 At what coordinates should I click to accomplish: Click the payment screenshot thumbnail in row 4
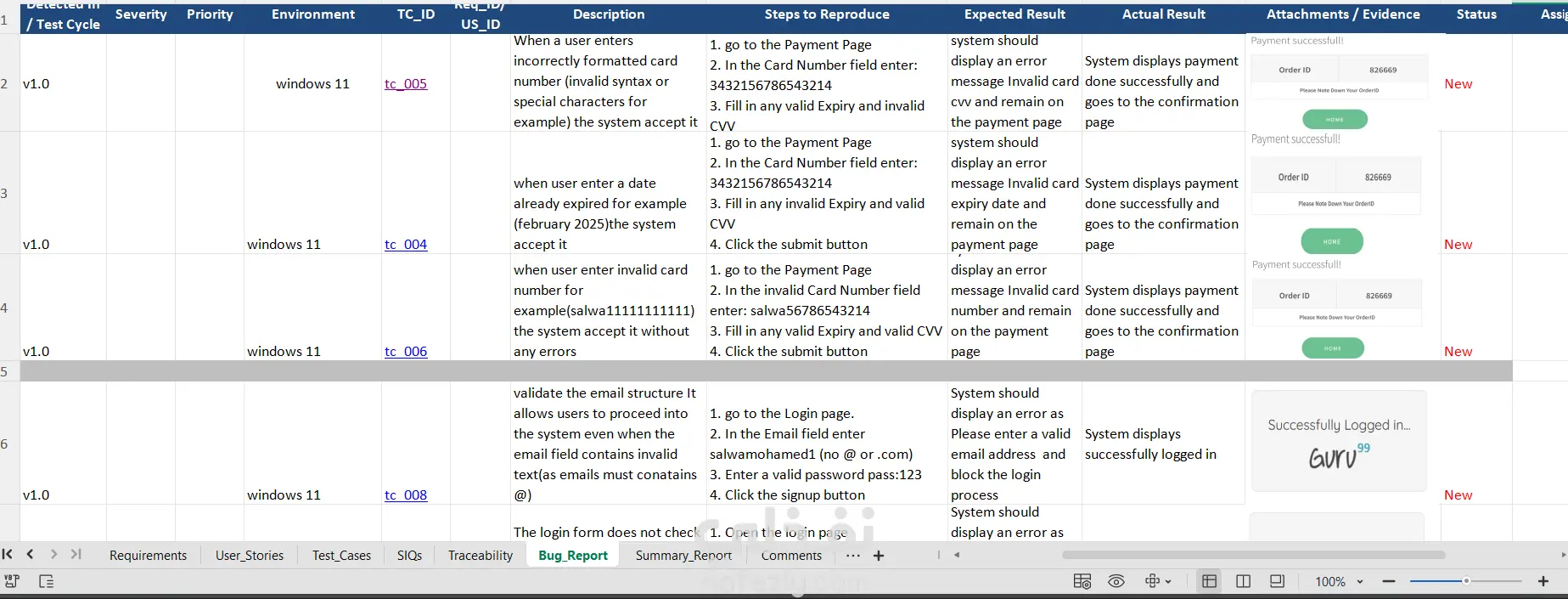tap(1339, 309)
